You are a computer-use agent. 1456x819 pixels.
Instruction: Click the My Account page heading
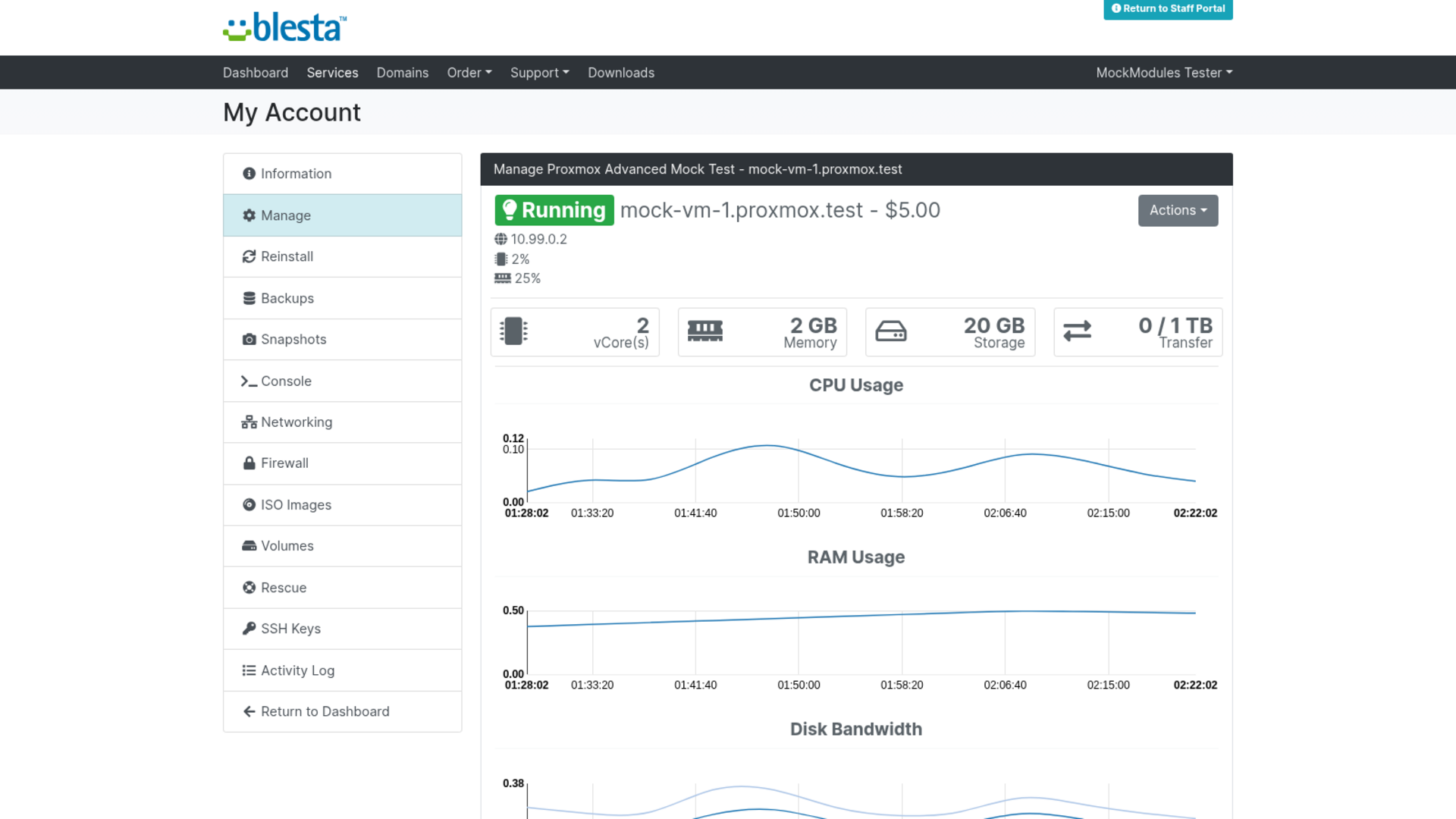click(x=292, y=112)
